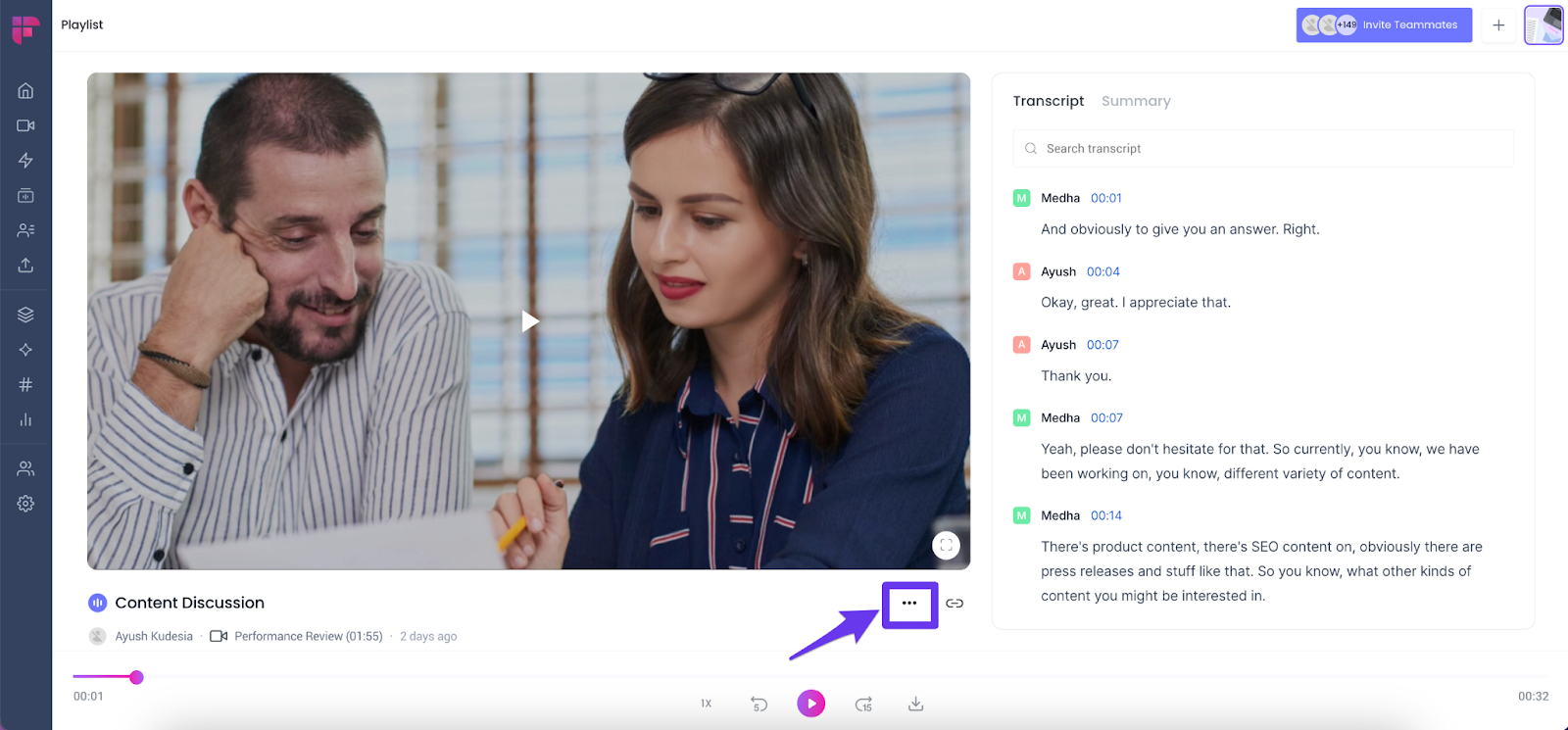The height and width of the screenshot is (730, 1568).
Task: Click the copy link icon beside title
Action: point(955,604)
